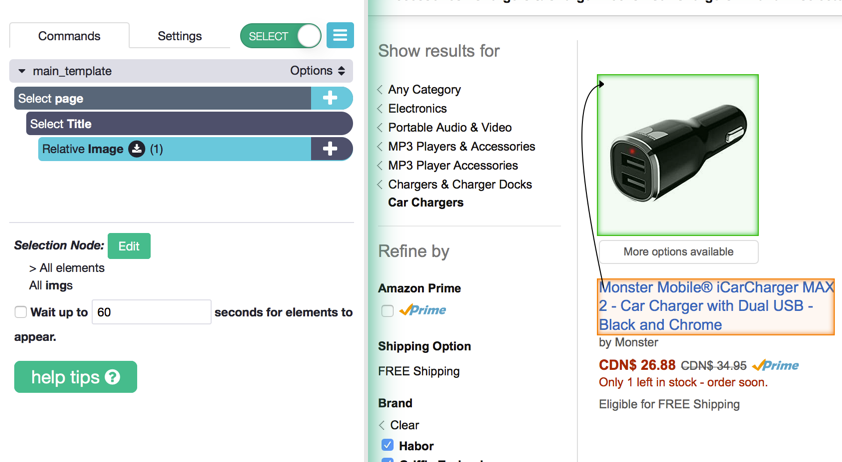This screenshot has width=842, height=462.
Task: Click the Habor brand label
Action: pos(416,446)
